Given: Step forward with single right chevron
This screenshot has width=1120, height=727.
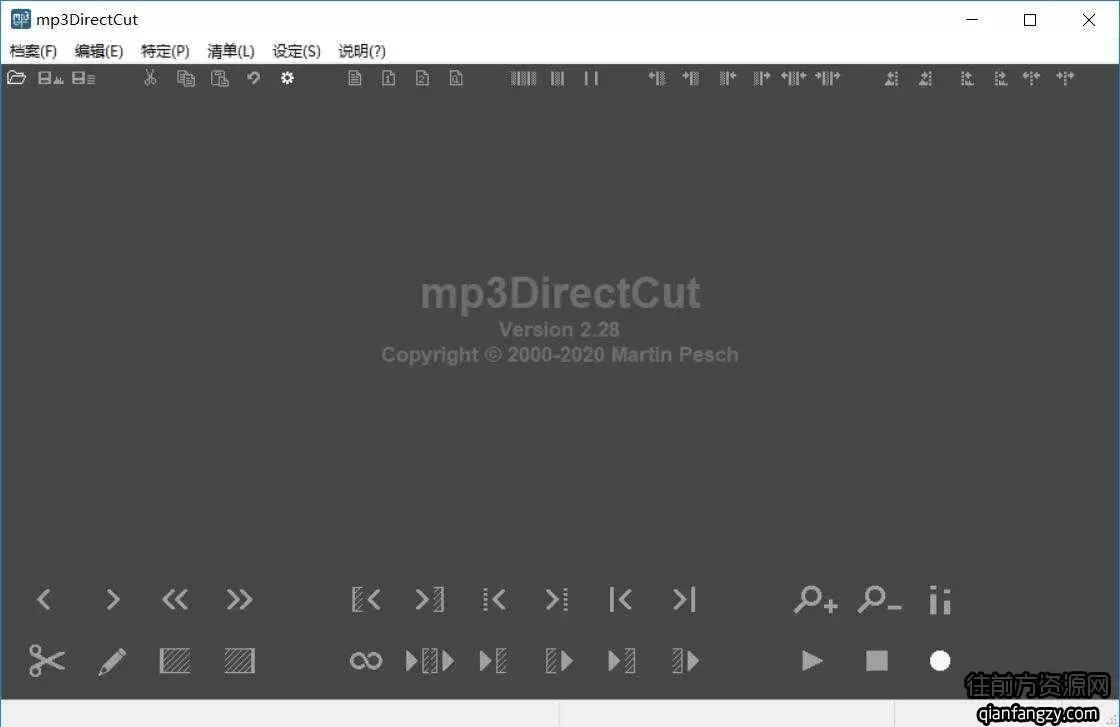Looking at the screenshot, I should [x=112, y=599].
